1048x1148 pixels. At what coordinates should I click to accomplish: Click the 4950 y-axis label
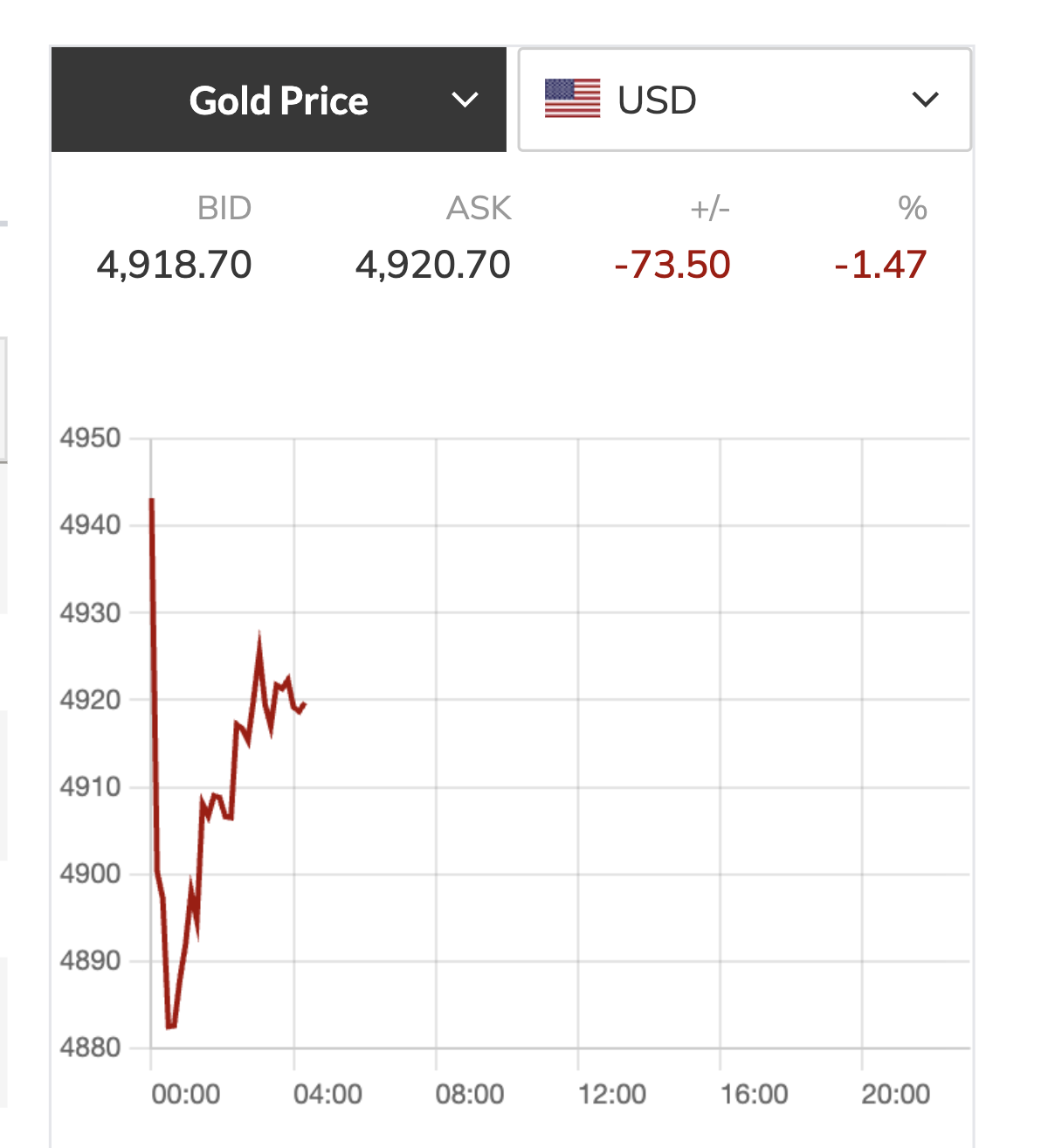tap(90, 439)
